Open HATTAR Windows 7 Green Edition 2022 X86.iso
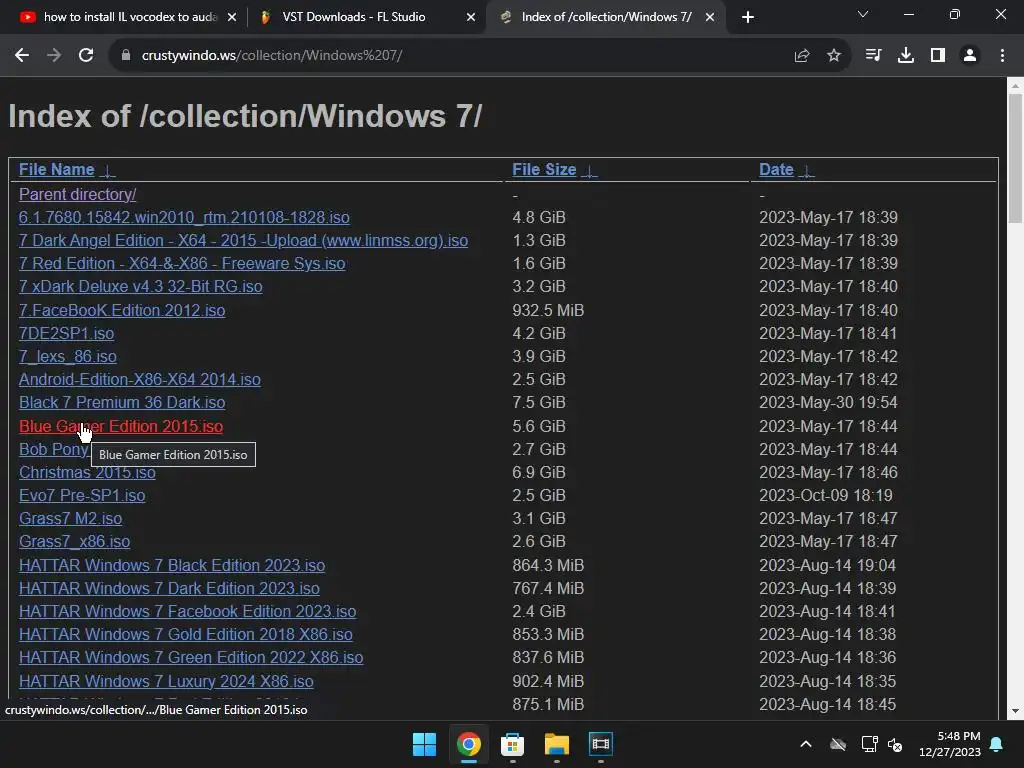The image size is (1024, 768). pyautogui.click(x=191, y=658)
